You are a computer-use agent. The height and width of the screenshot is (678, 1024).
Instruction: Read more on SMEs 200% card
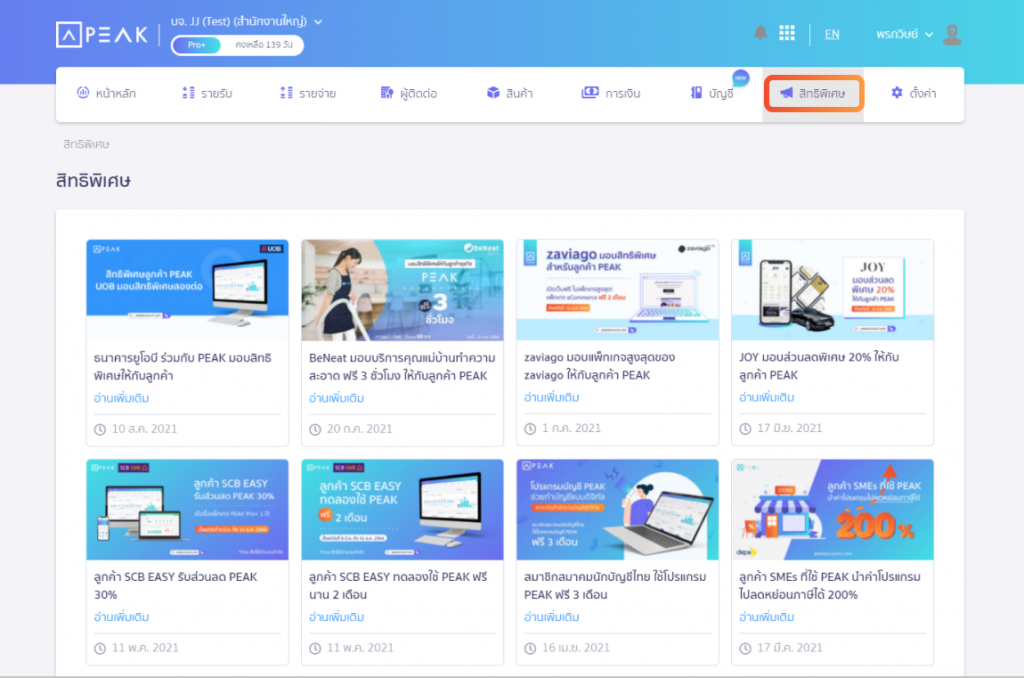click(x=767, y=617)
